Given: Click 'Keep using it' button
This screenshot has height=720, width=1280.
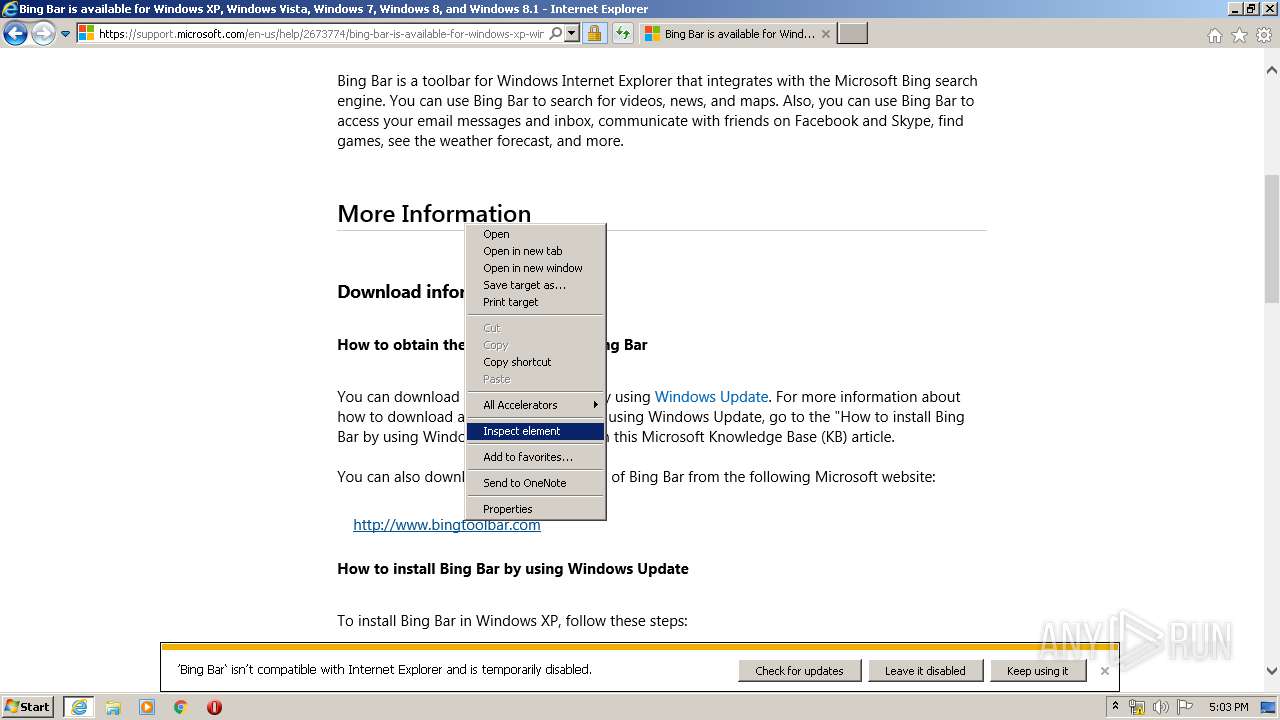Looking at the screenshot, I should coord(1037,671).
